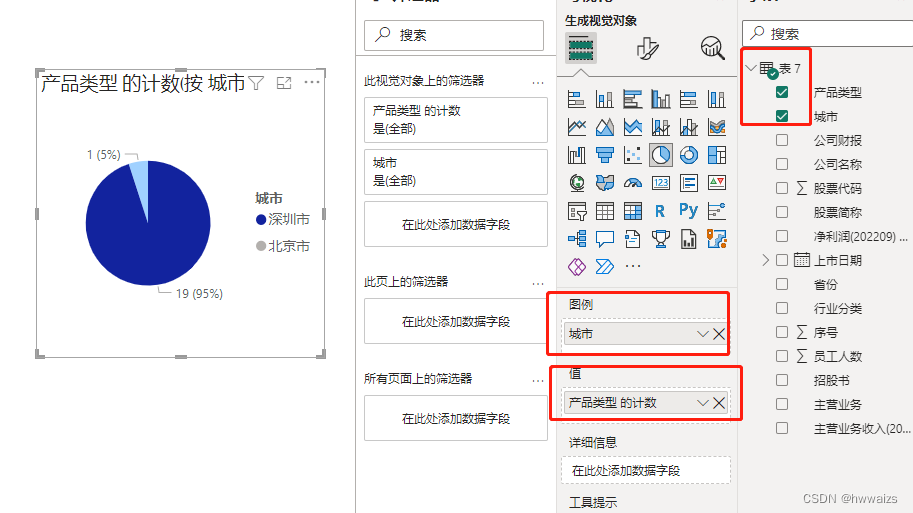Select the globe map visual
Viewport: 913px width, 513px height.
coord(576,183)
